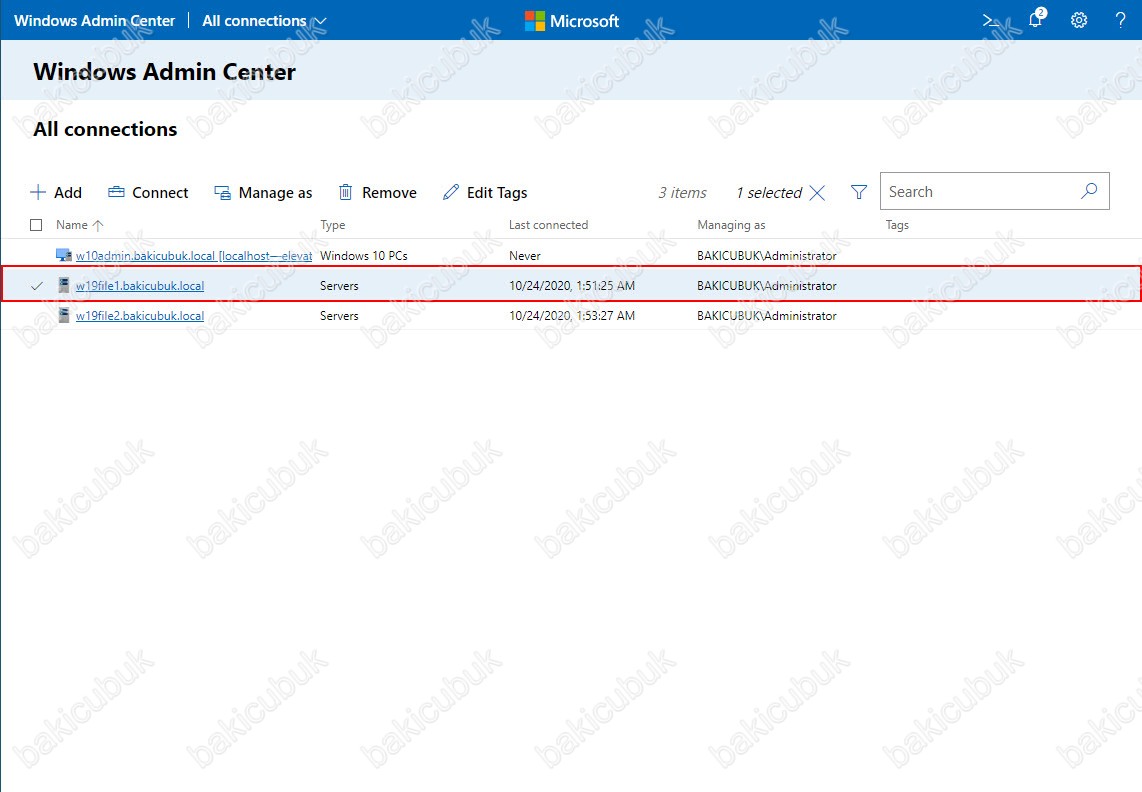The height and width of the screenshot is (792, 1142).
Task: Click the 3 items count text
Action: 682,192
